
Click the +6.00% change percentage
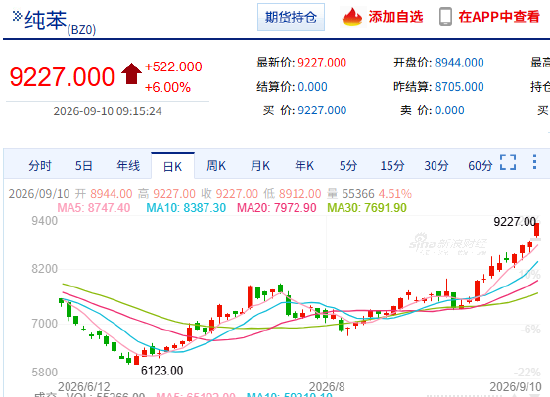168,87
